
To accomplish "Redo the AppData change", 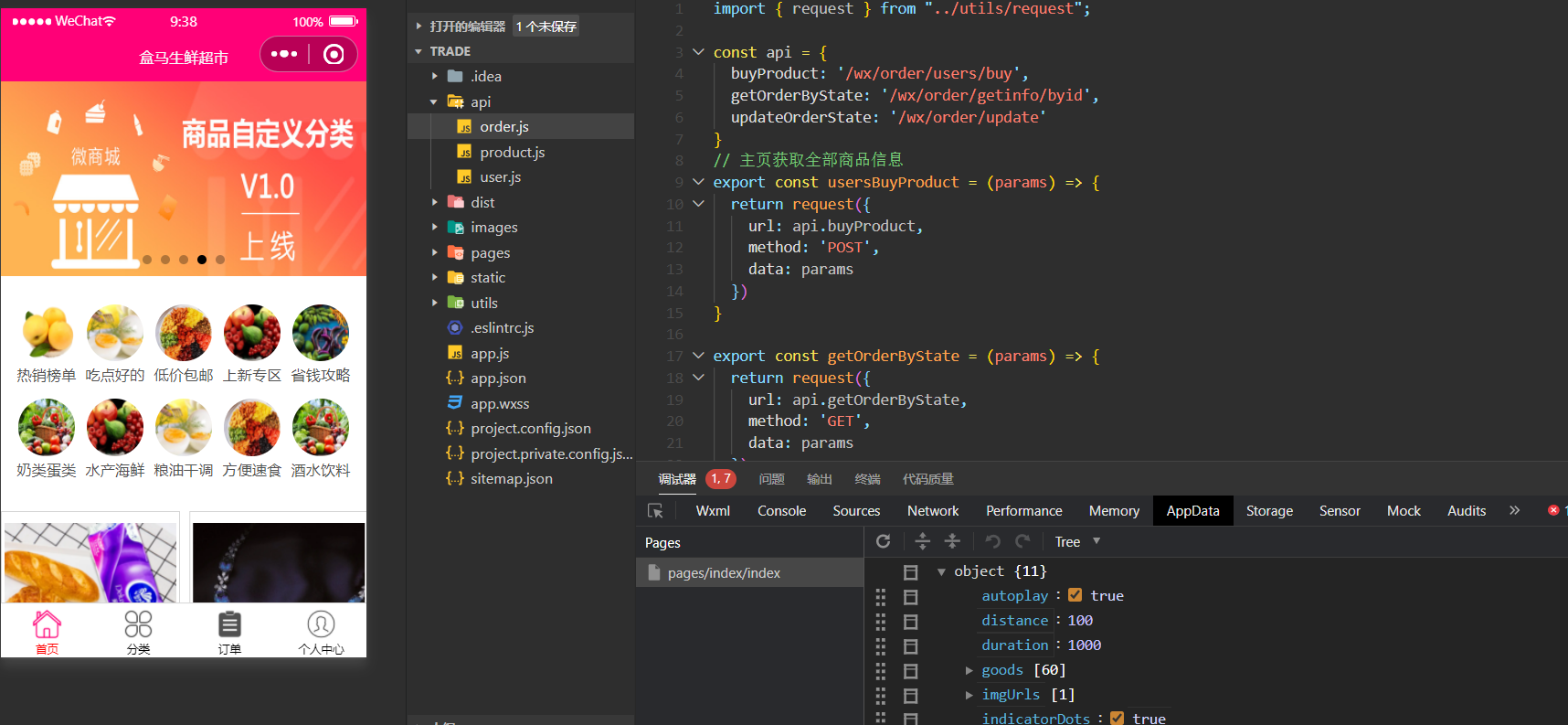I will (x=1022, y=541).
